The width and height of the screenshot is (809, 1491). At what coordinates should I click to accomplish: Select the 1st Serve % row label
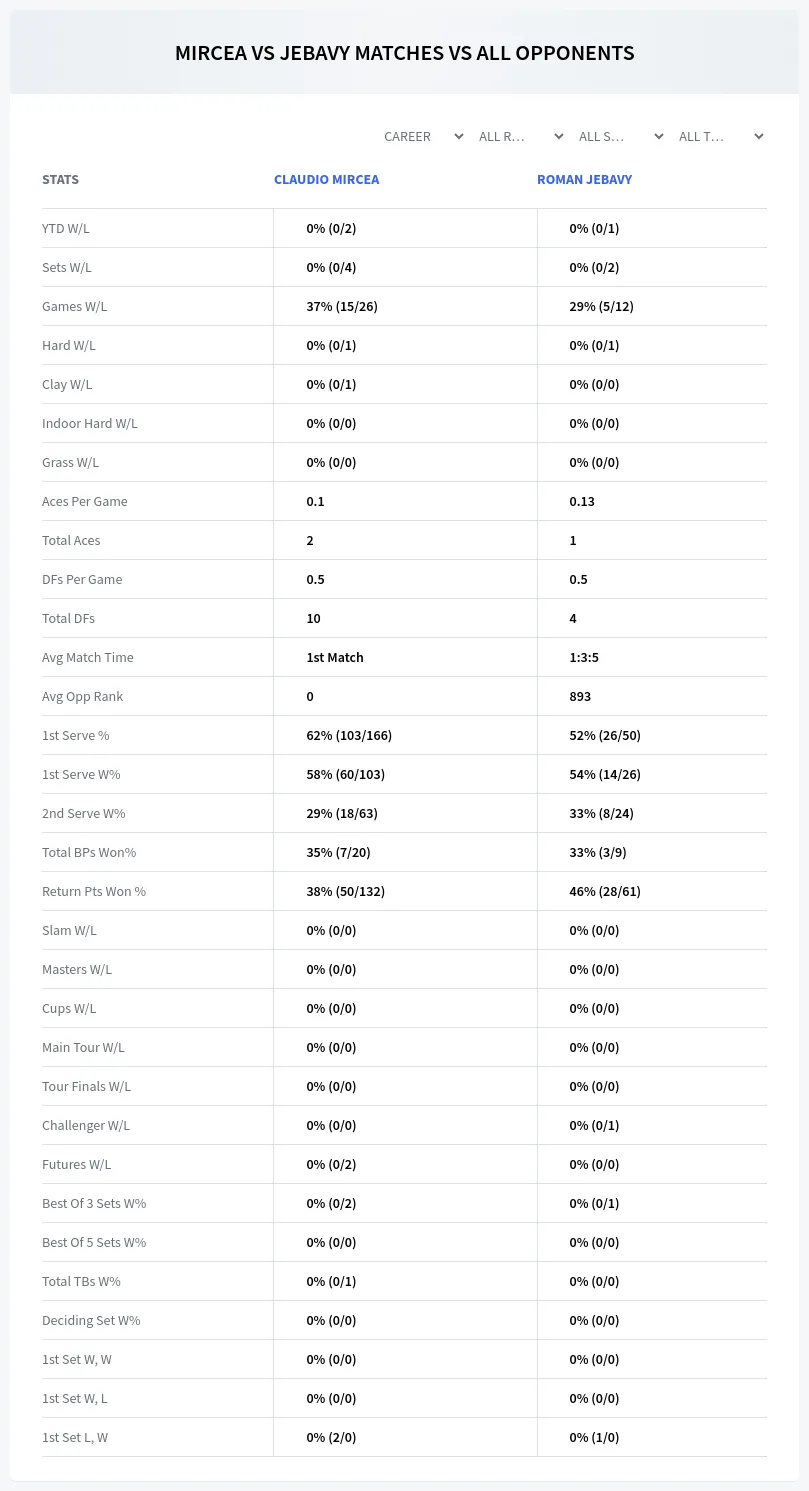(x=76, y=735)
